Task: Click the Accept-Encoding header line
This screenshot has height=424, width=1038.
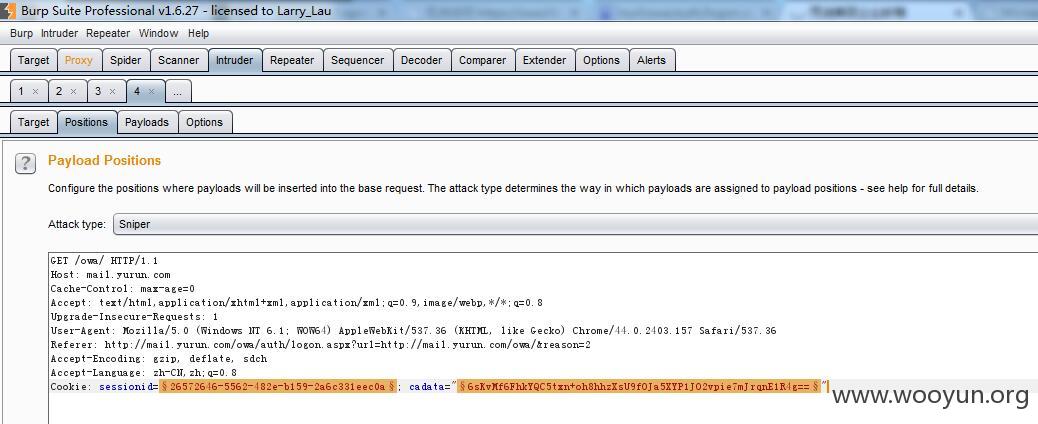Action: [159, 358]
